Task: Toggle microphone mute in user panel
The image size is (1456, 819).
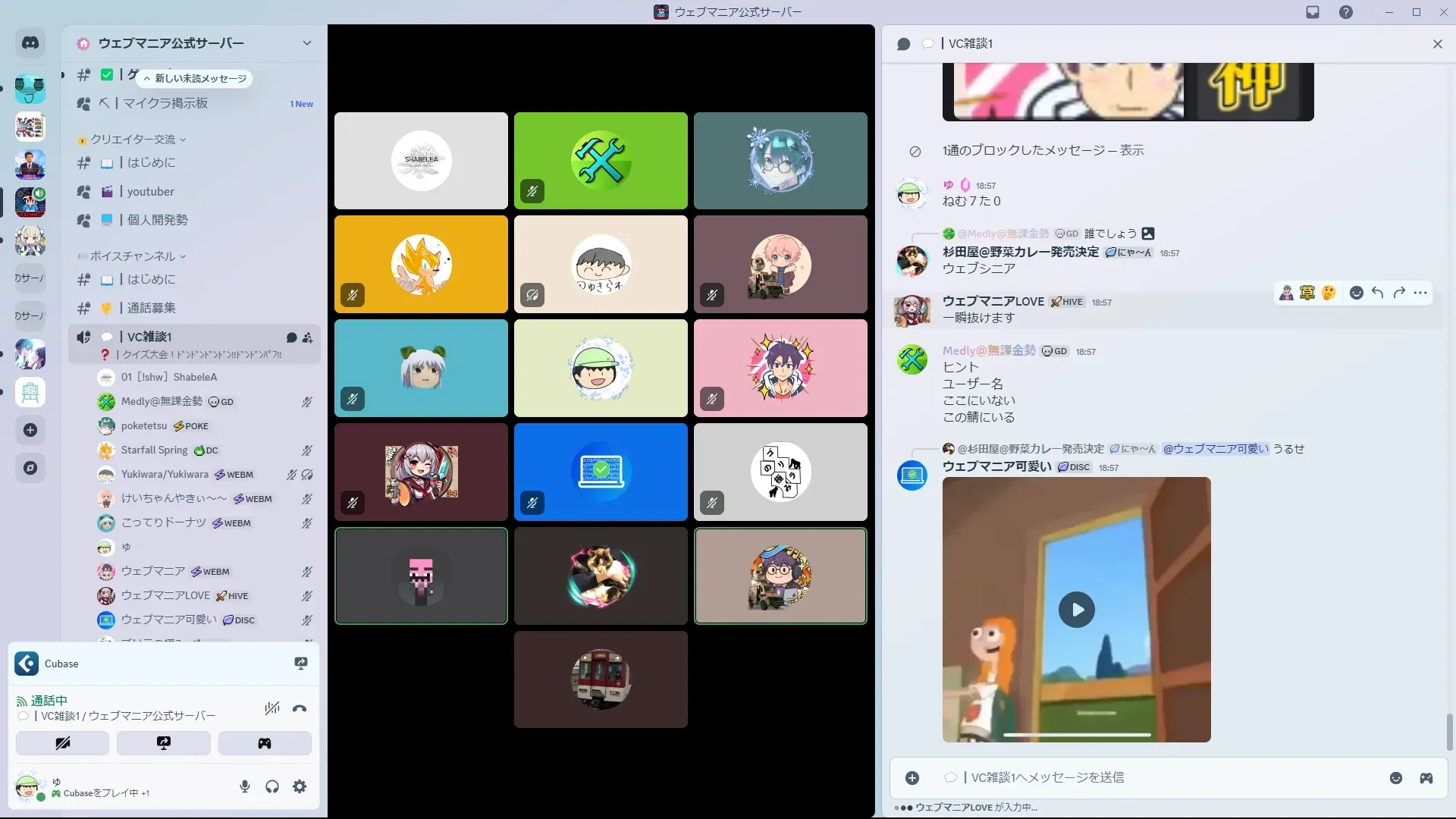Action: 244,786
